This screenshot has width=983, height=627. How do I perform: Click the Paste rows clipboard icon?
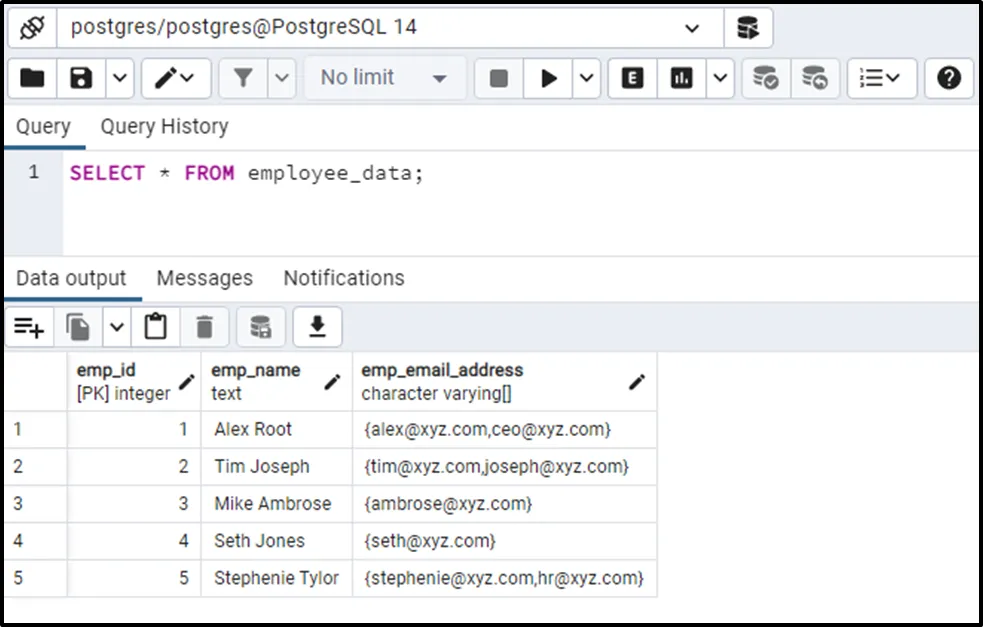click(x=155, y=327)
